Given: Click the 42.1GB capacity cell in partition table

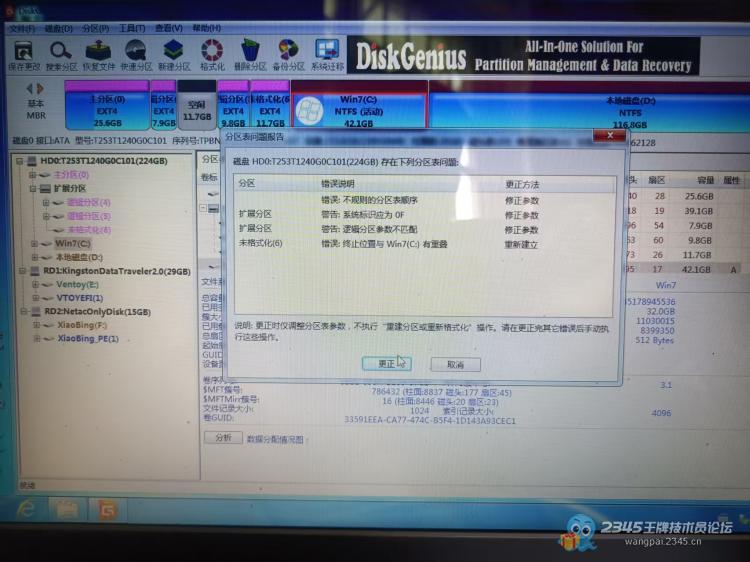Looking at the screenshot, I should [x=696, y=270].
